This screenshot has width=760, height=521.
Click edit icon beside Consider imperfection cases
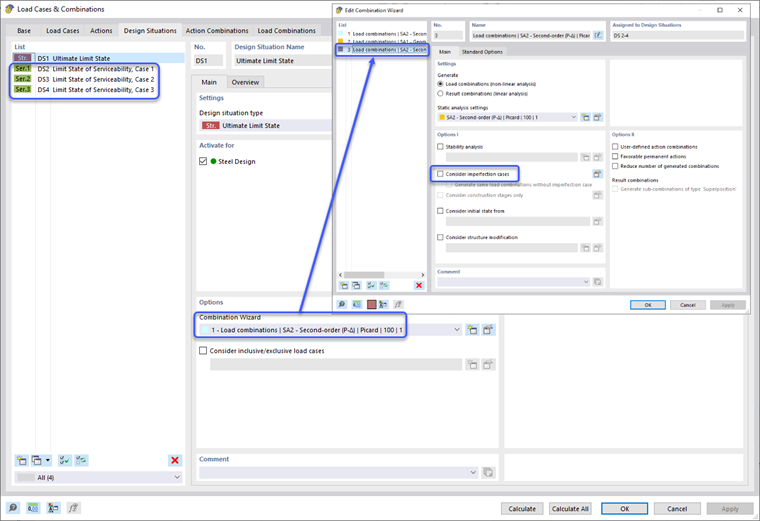(598, 174)
